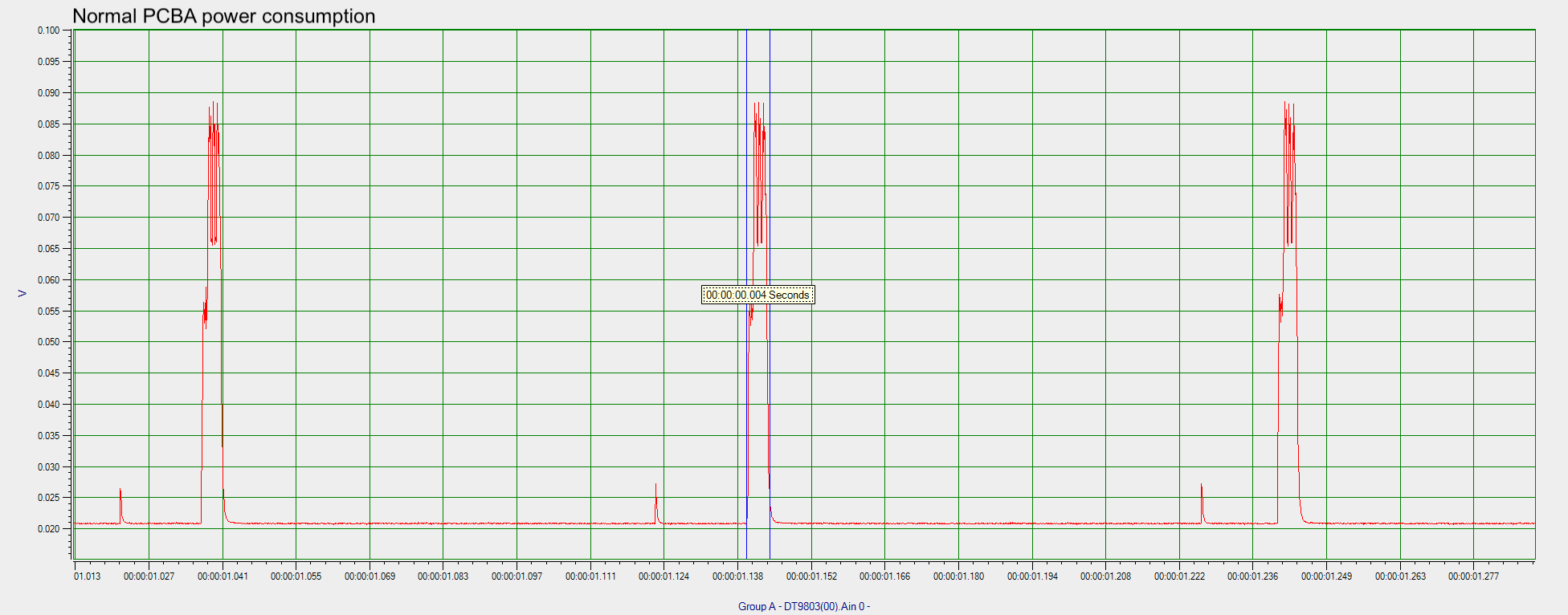Click the 00:00:01.124 time axis label
This screenshot has width=1568, height=615.
[x=664, y=576]
